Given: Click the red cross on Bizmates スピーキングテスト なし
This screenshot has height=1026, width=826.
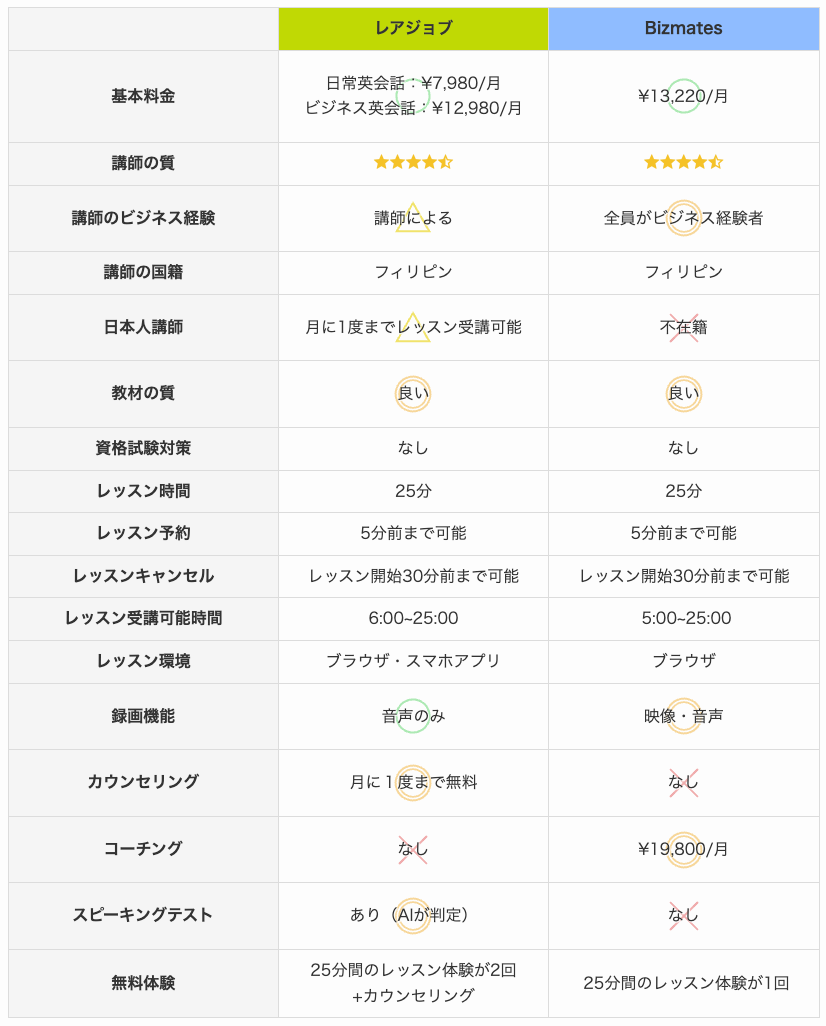Looking at the screenshot, I should click(683, 915).
